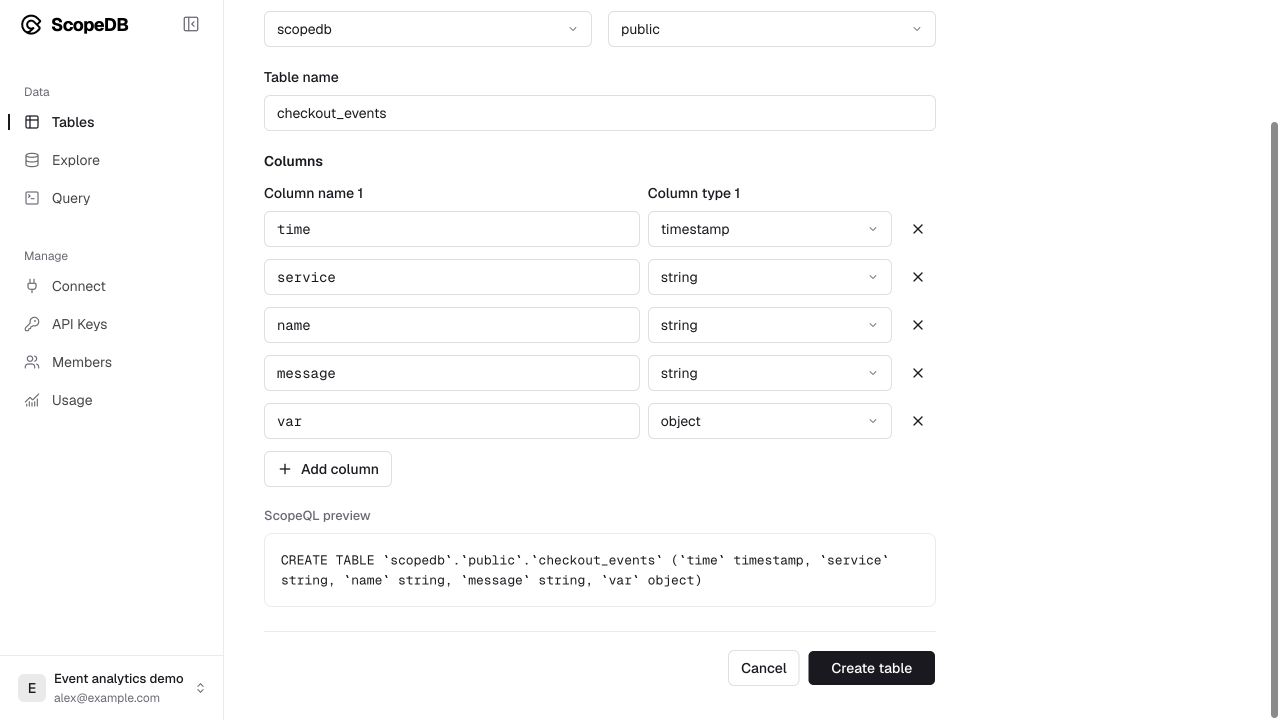Change the object column type
This screenshot has width=1280, height=720.
[770, 421]
